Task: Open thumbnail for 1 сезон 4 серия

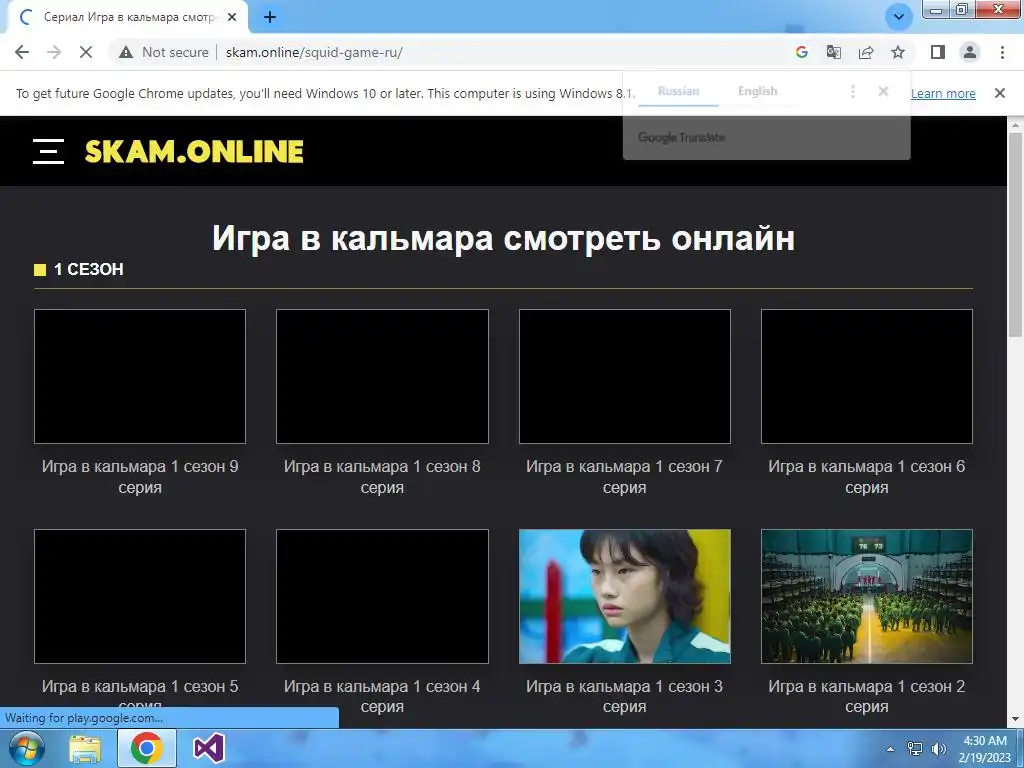Action: point(382,596)
